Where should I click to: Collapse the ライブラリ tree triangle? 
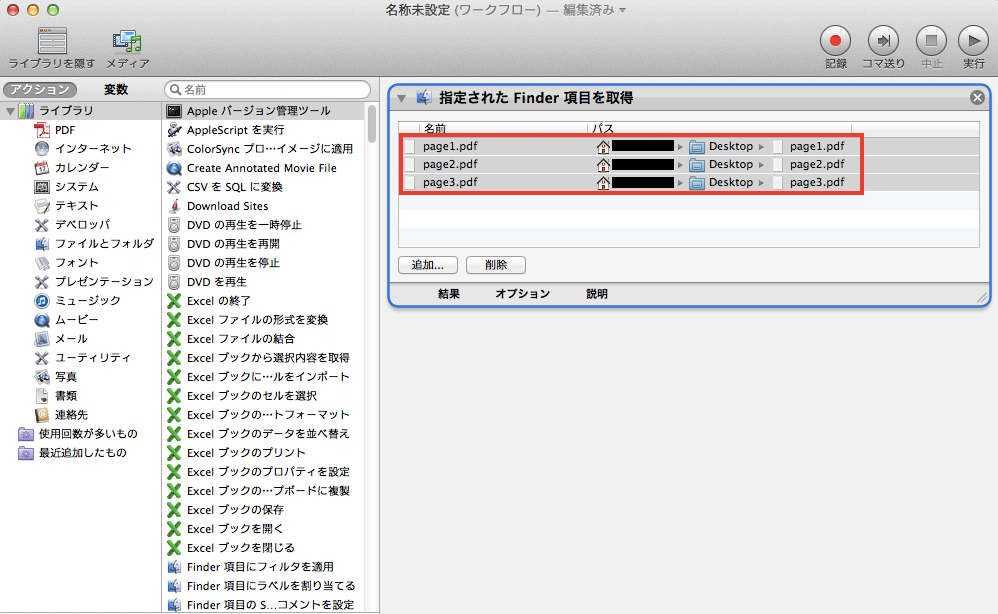pyautogui.click(x=10, y=111)
